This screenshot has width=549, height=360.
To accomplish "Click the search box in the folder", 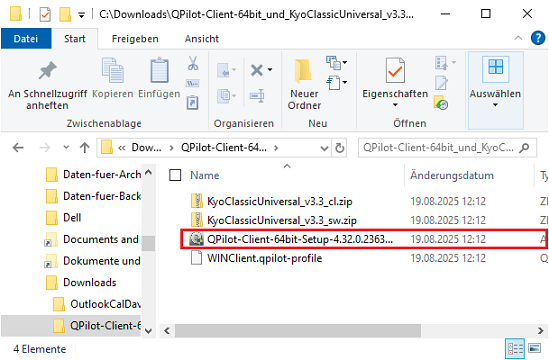I will (447, 148).
